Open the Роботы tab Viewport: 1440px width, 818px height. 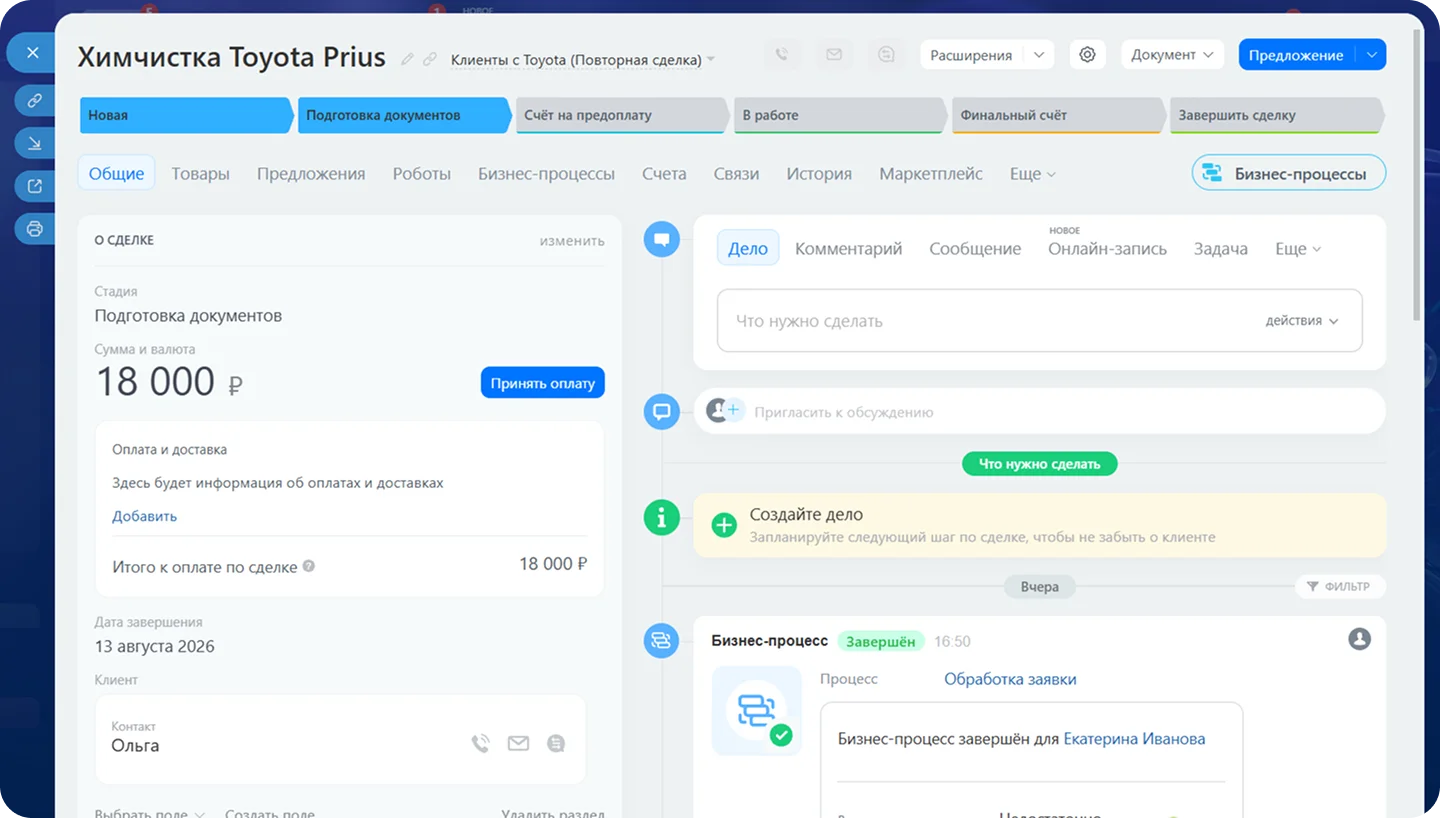pyautogui.click(x=422, y=174)
